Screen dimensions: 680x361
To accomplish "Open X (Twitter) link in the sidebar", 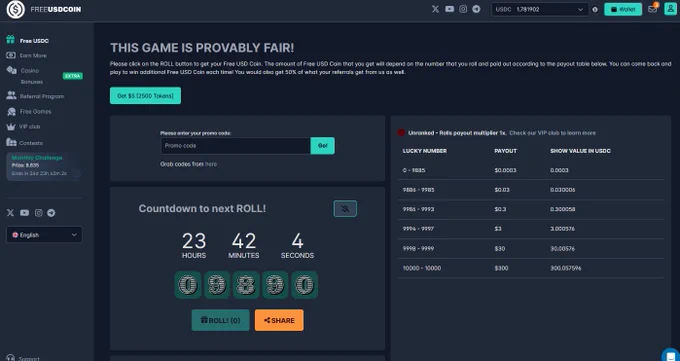I will tap(10, 213).
